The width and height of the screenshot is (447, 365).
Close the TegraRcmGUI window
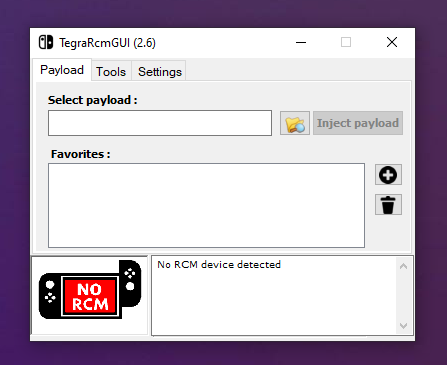point(392,42)
